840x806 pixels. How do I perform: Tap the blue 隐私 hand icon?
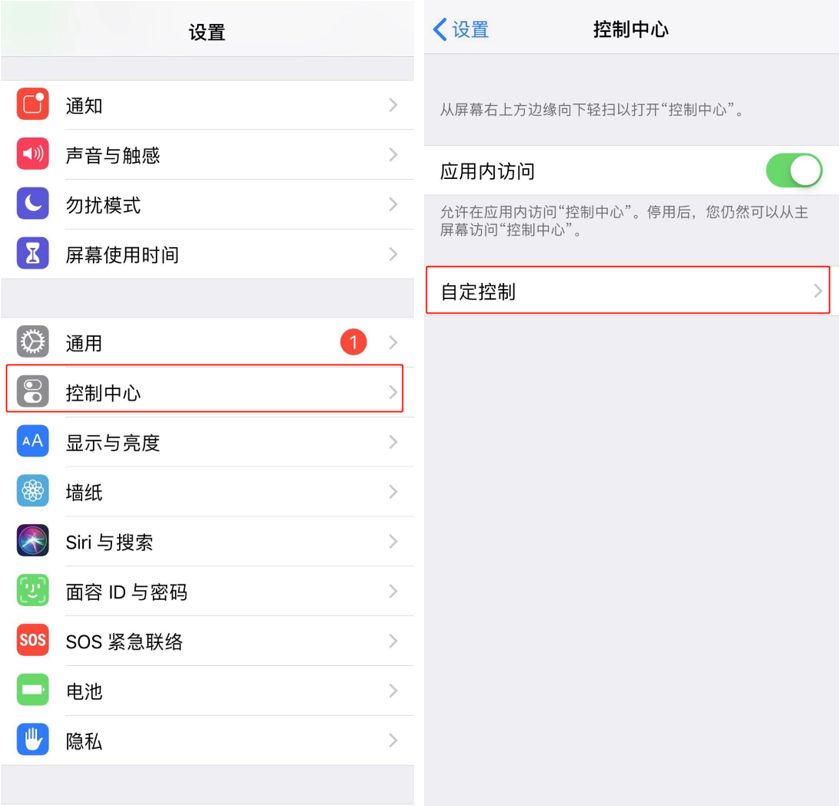click(33, 740)
